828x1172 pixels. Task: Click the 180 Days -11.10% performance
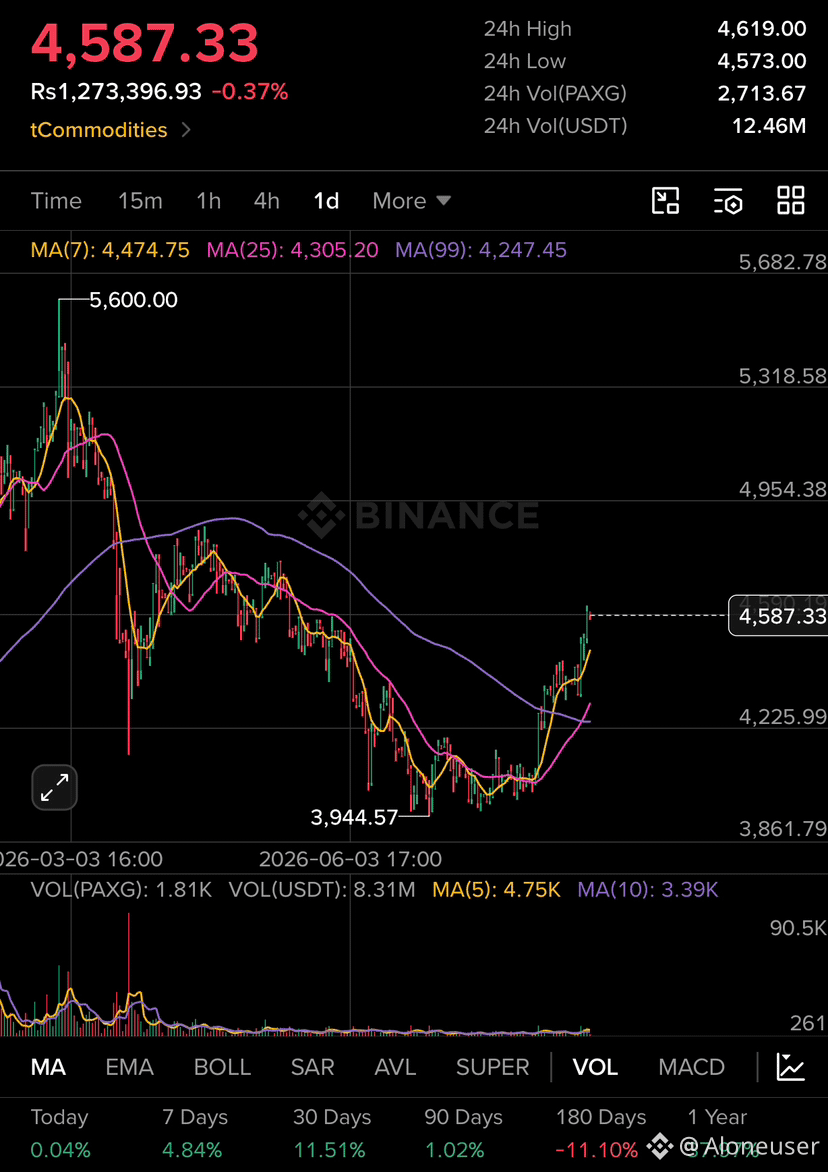[601, 1133]
